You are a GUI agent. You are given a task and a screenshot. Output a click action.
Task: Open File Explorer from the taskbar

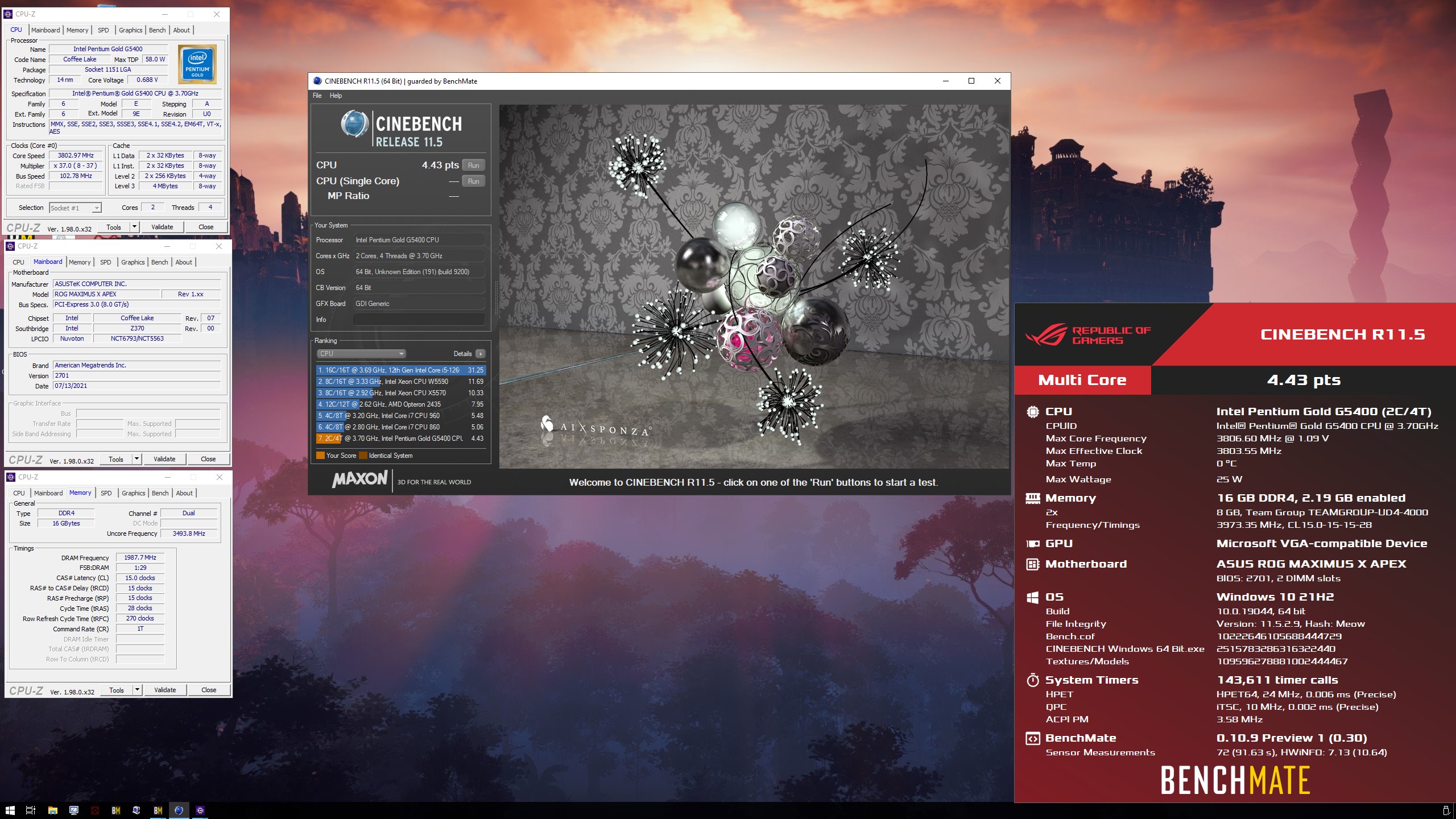click(52, 810)
